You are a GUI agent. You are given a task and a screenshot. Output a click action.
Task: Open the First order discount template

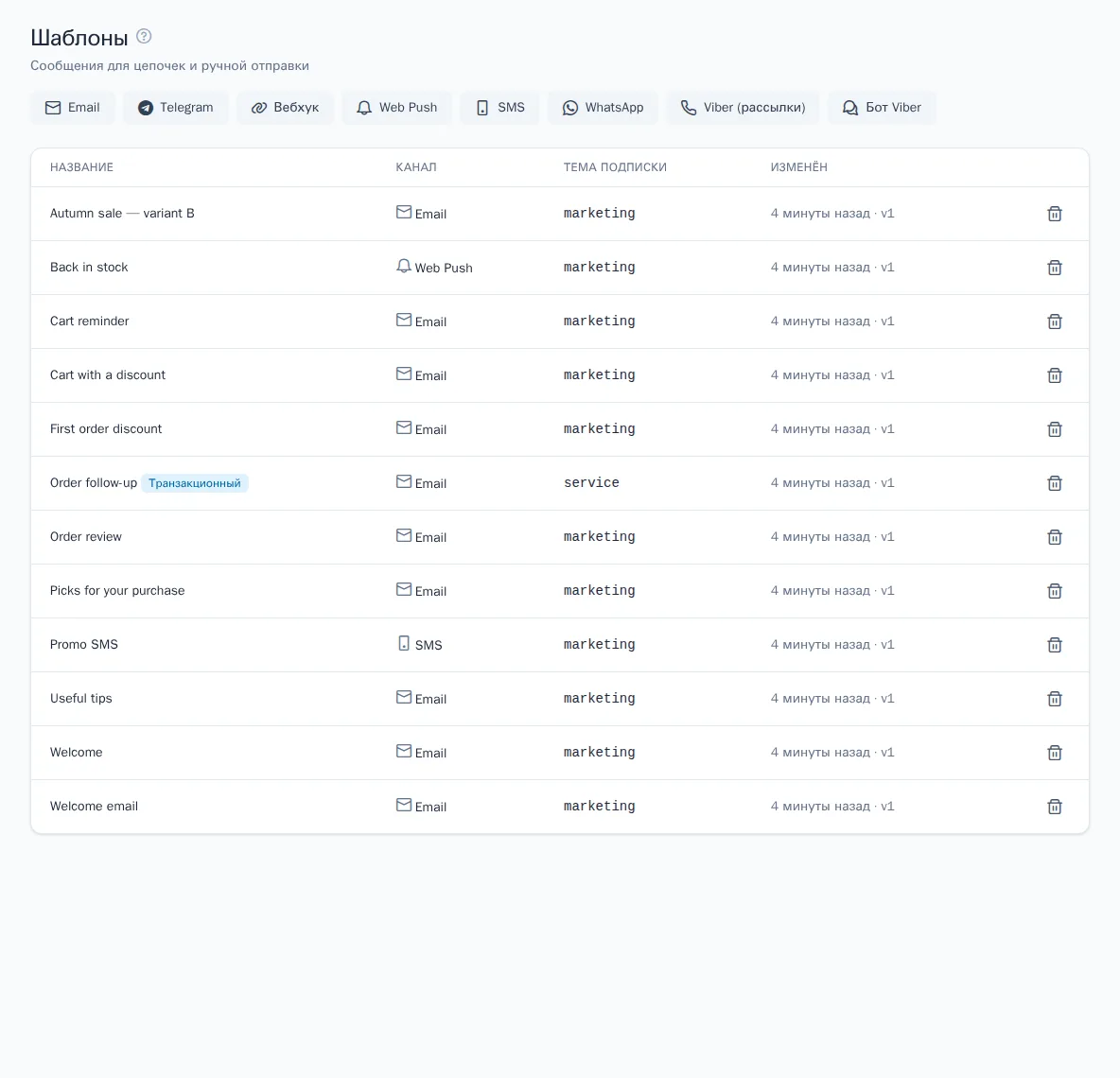pos(106,429)
